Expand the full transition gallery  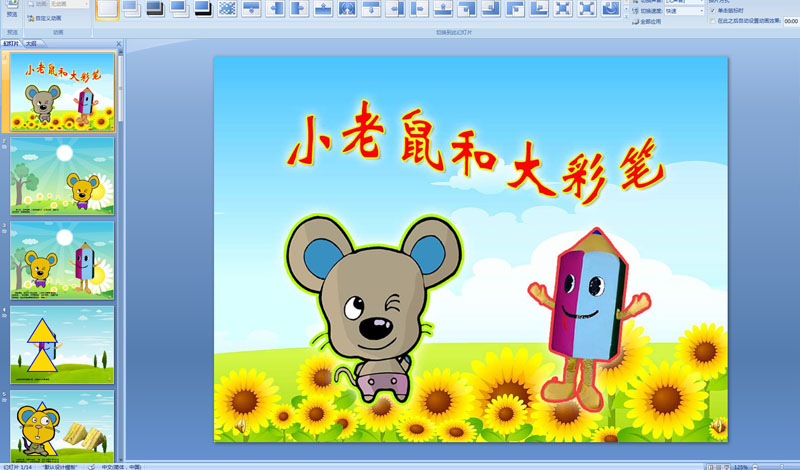pyautogui.click(x=627, y=15)
